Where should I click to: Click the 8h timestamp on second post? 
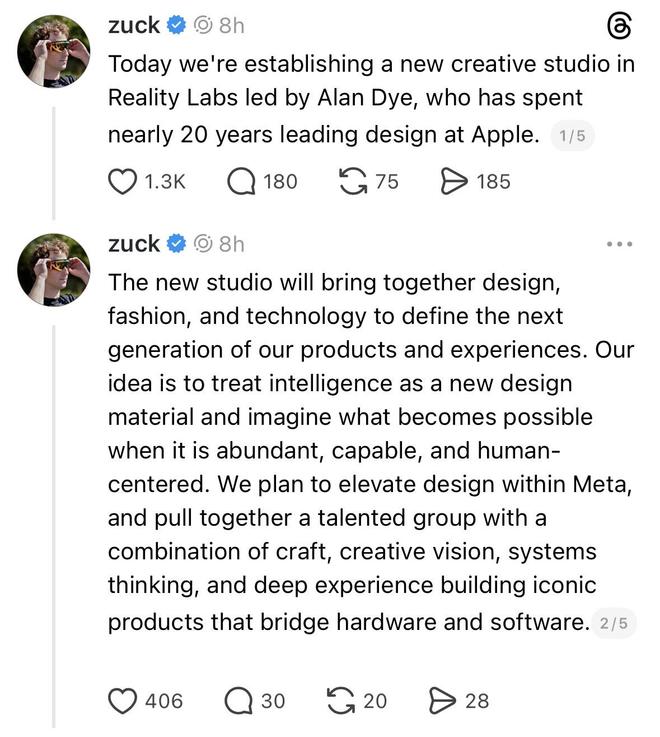(231, 244)
